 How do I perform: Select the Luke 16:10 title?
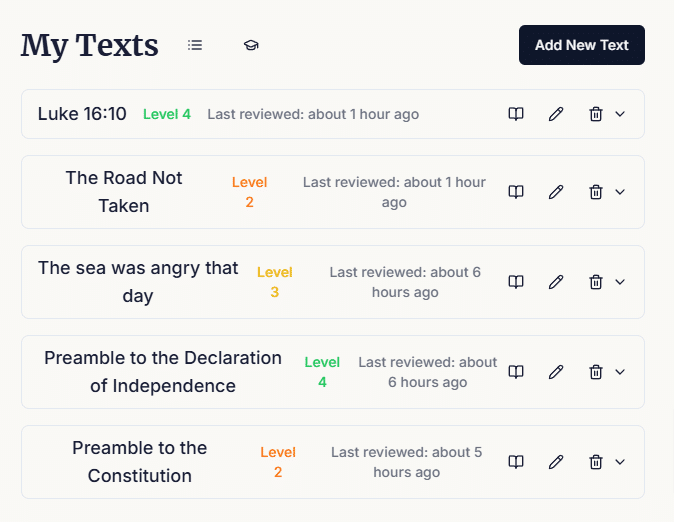pyautogui.click(x=82, y=114)
